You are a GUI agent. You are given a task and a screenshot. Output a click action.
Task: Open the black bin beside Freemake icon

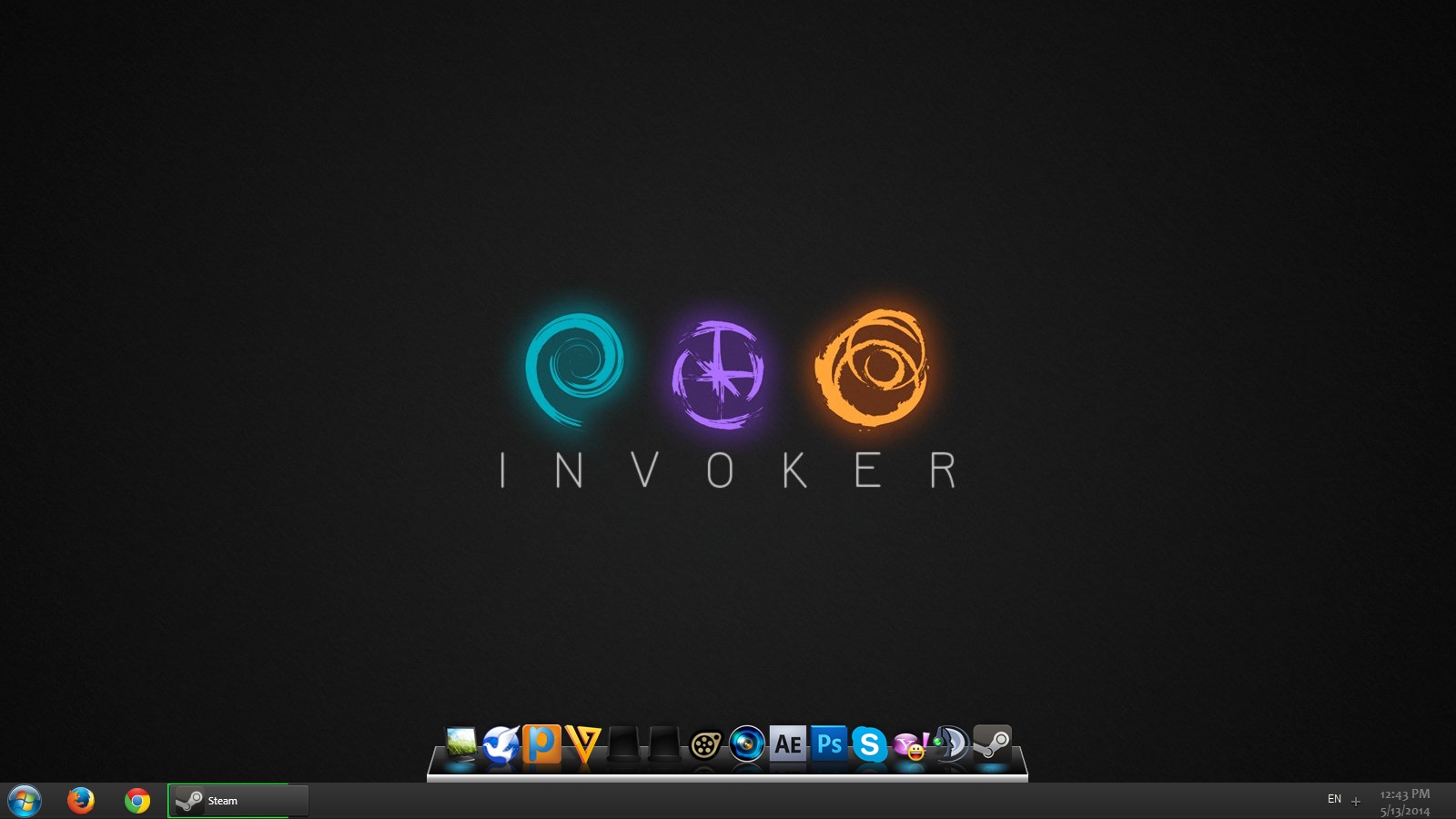[x=623, y=743]
